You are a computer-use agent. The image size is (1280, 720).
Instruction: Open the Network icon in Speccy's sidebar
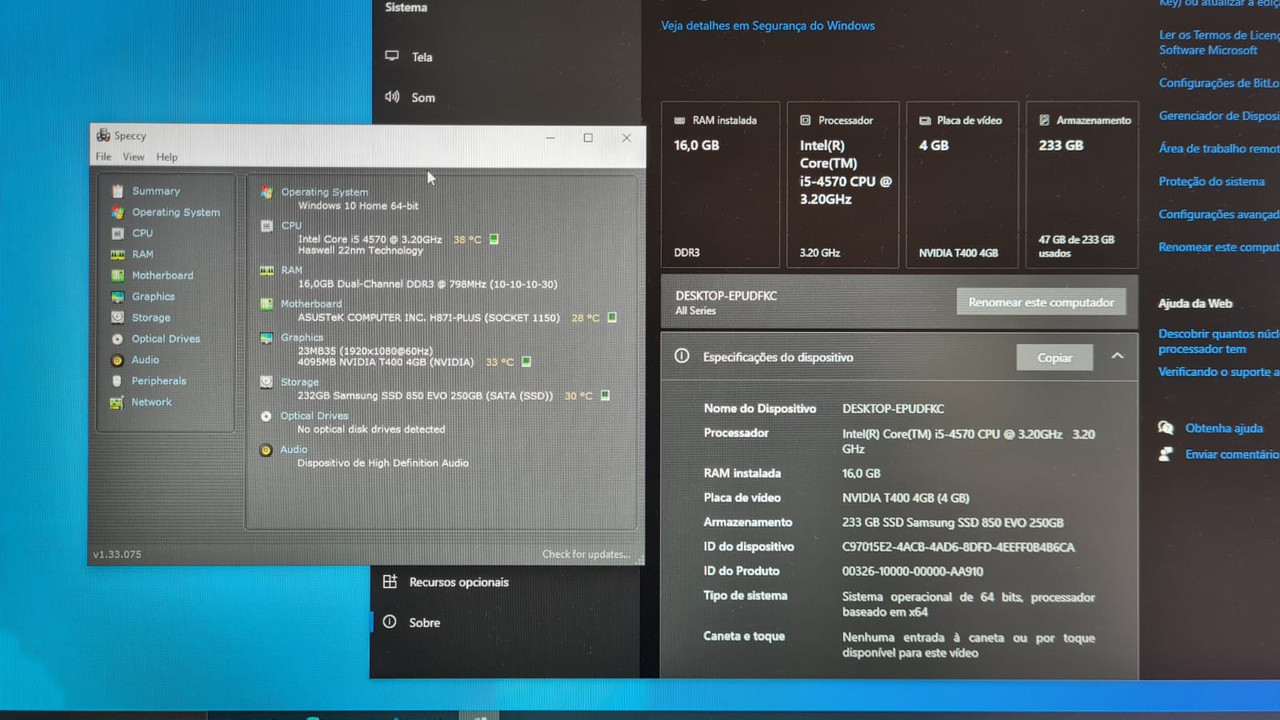pyautogui.click(x=117, y=402)
